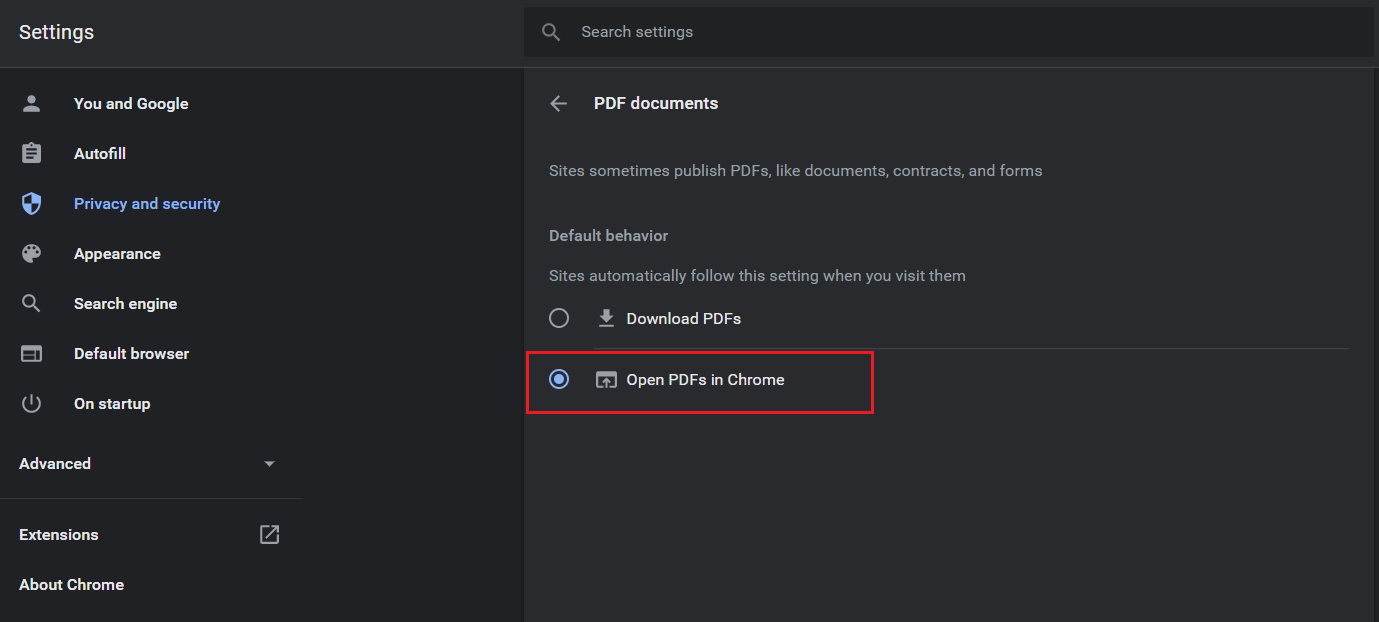Open the About Chrome page
The height and width of the screenshot is (622, 1379).
tap(71, 585)
